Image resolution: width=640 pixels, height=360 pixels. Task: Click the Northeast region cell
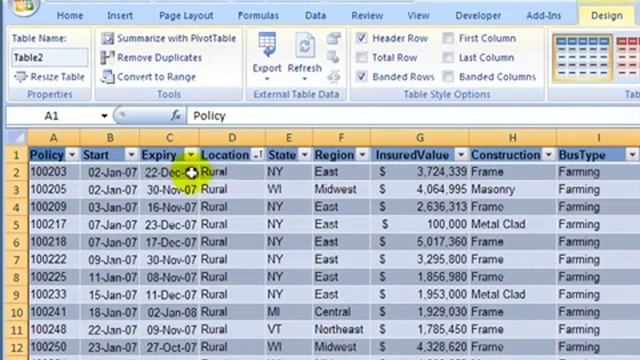tap(342, 330)
